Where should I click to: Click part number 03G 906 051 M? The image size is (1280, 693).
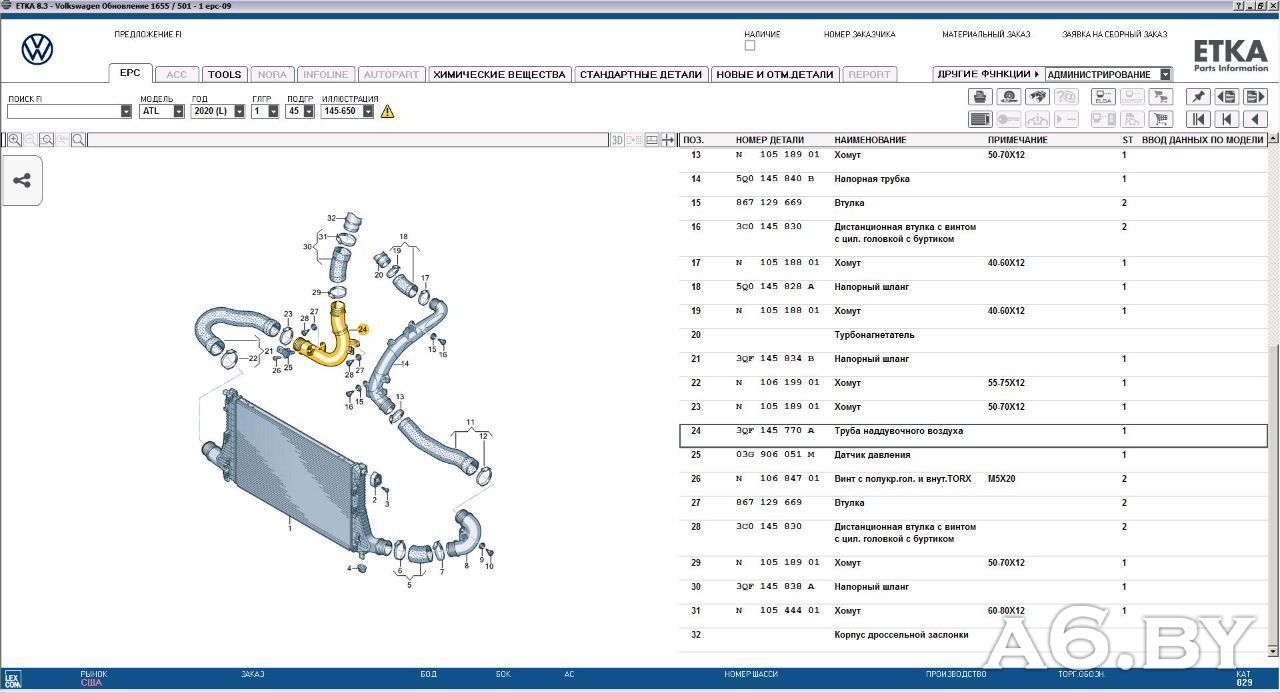pyautogui.click(x=776, y=455)
